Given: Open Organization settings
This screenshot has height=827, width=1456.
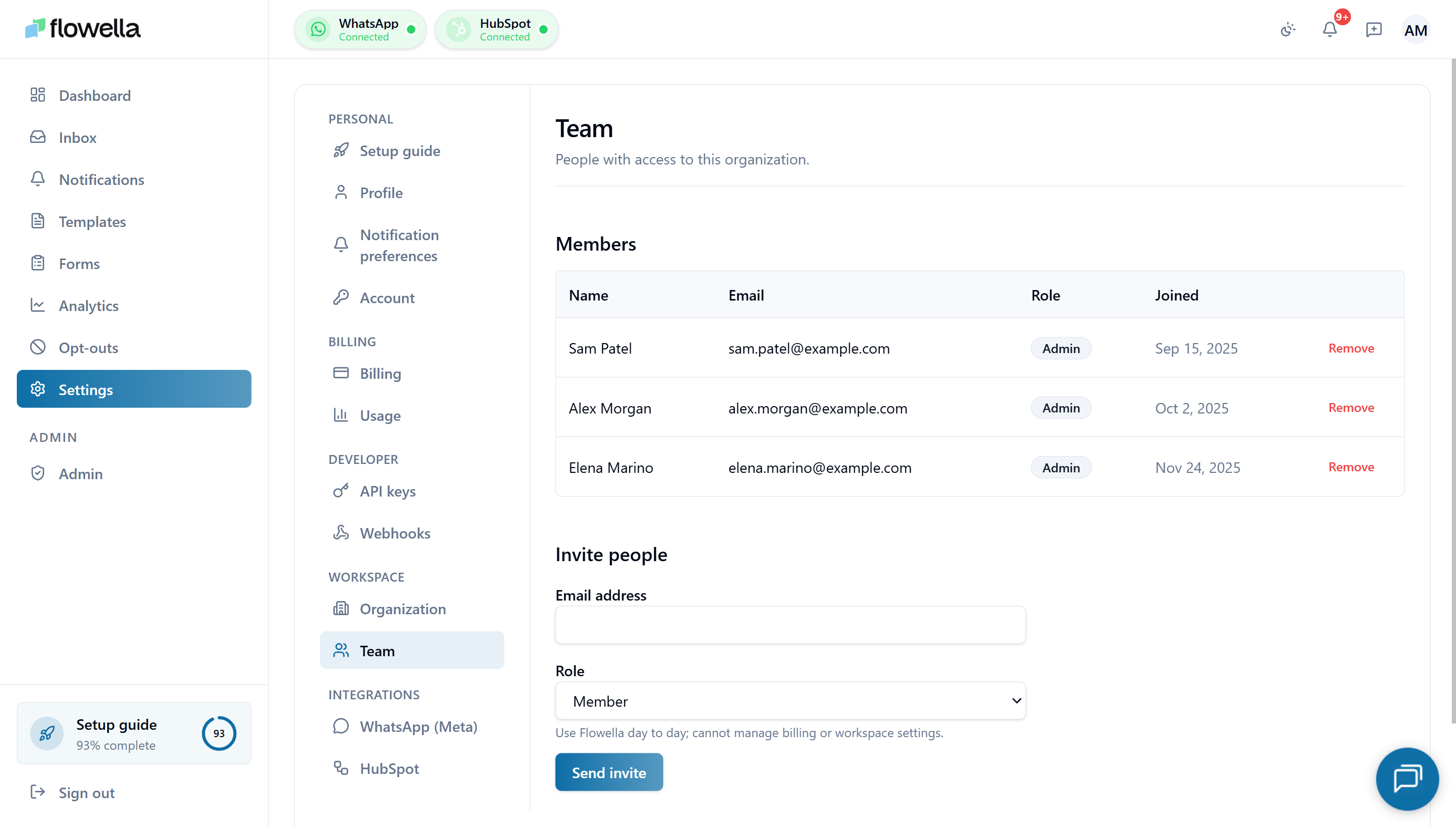Looking at the screenshot, I should 412,609.
